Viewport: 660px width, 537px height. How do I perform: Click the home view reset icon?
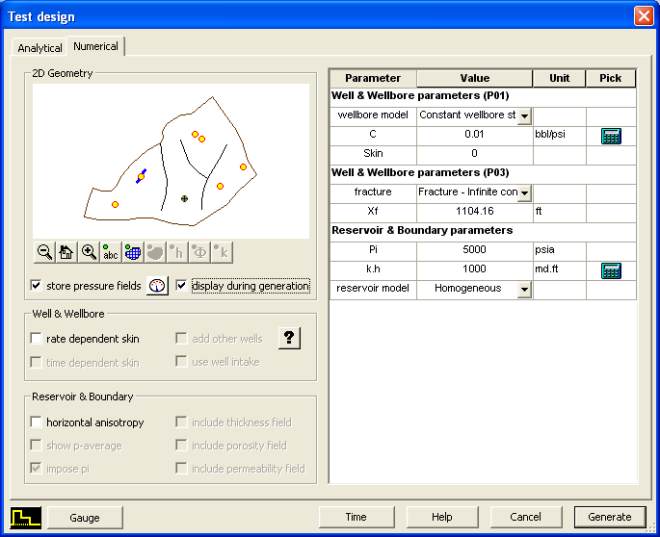tap(66, 253)
